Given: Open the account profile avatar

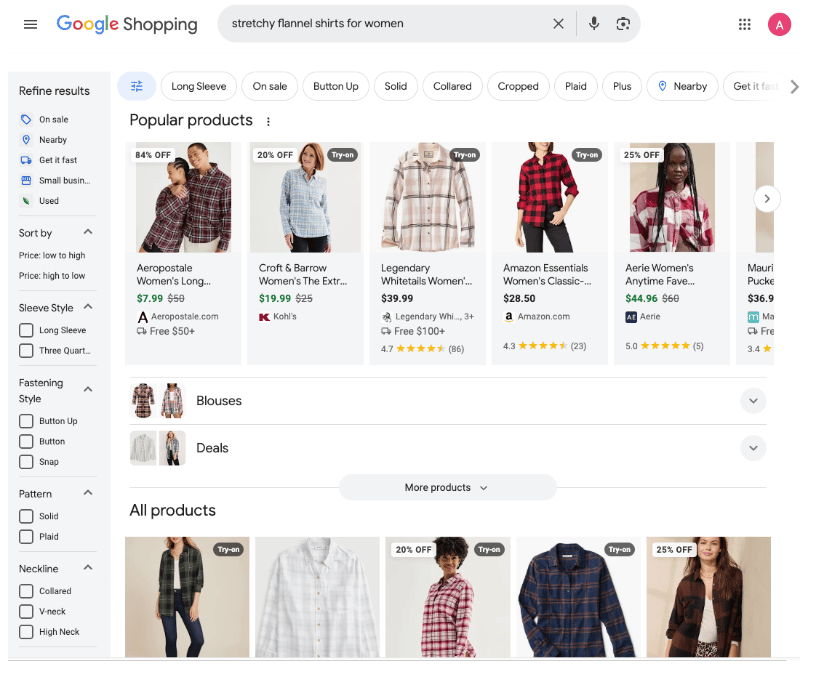Looking at the screenshot, I should click(x=779, y=24).
